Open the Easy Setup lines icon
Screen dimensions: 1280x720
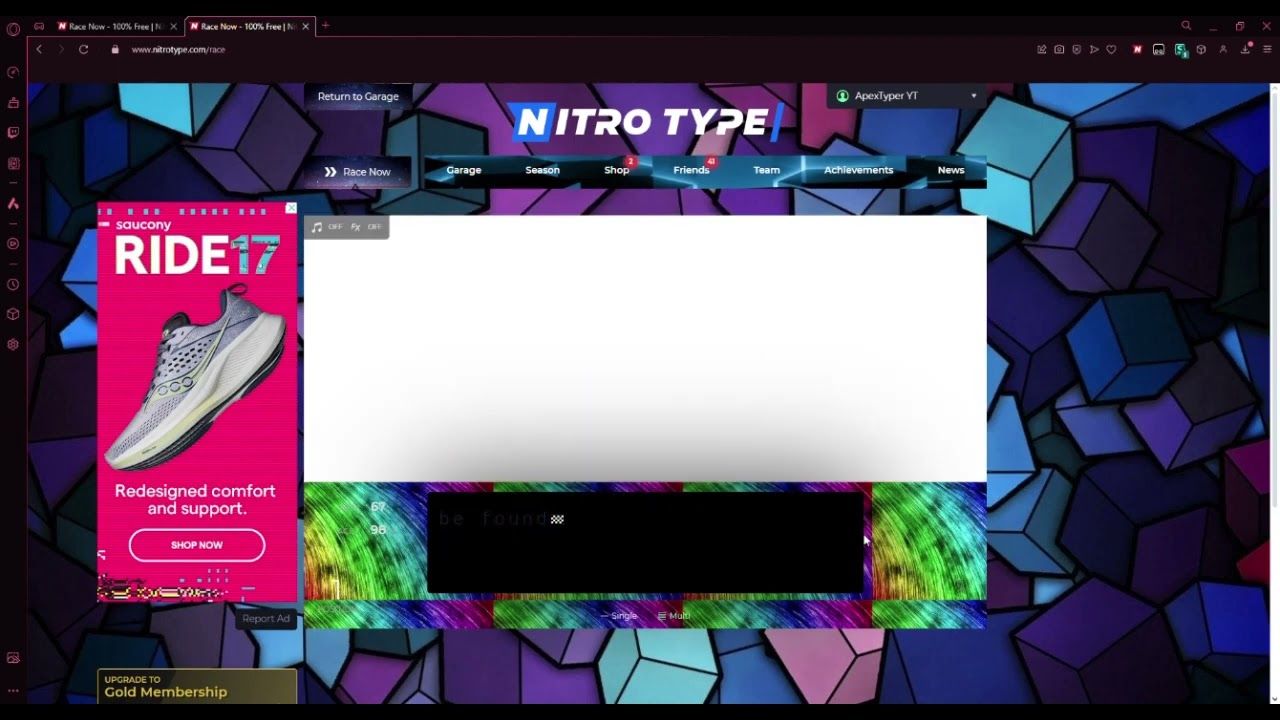pos(1267,49)
